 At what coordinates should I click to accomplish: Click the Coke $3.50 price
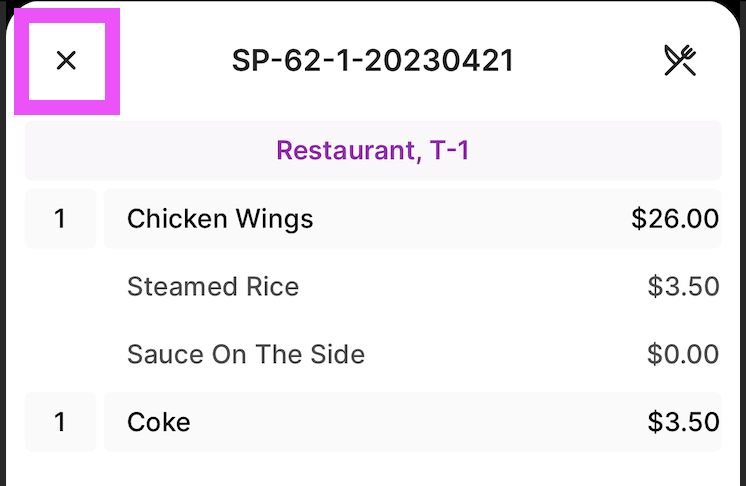(x=683, y=422)
